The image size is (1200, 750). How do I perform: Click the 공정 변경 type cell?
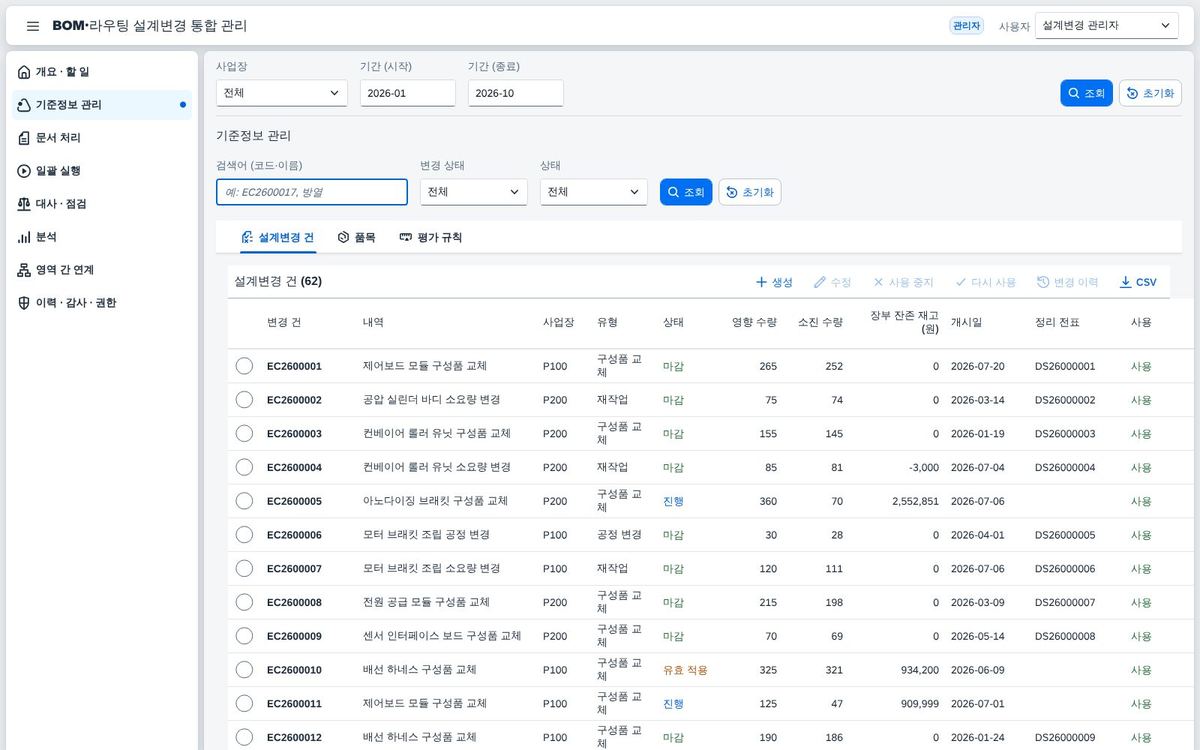pyautogui.click(x=619, y=535)
